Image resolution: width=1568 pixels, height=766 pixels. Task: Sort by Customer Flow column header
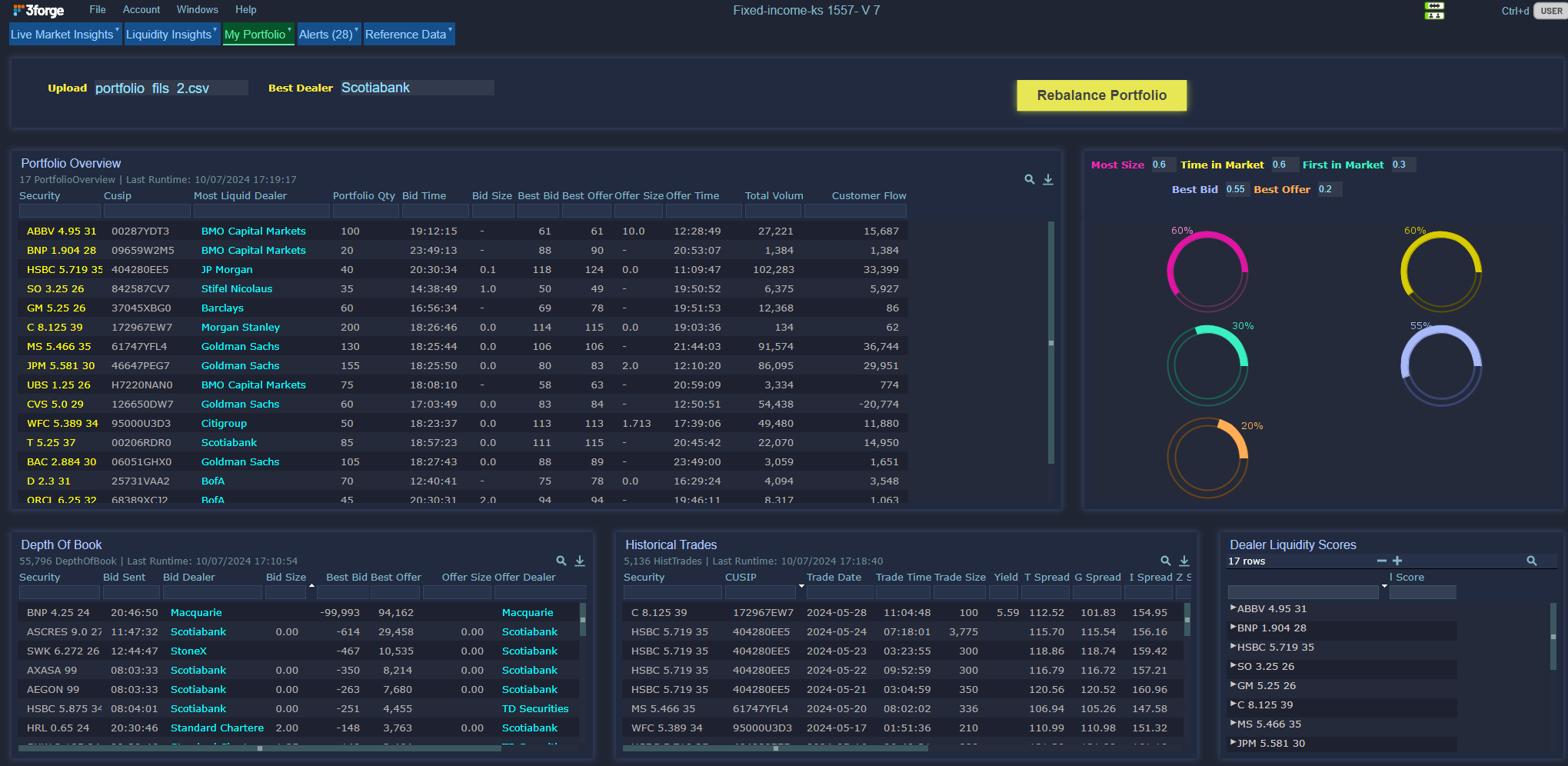click(868, 195)
